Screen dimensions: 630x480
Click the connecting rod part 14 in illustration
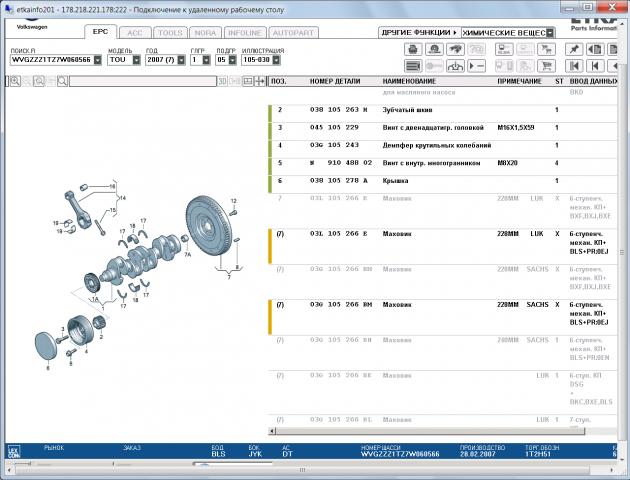click(x=78, y=210)
